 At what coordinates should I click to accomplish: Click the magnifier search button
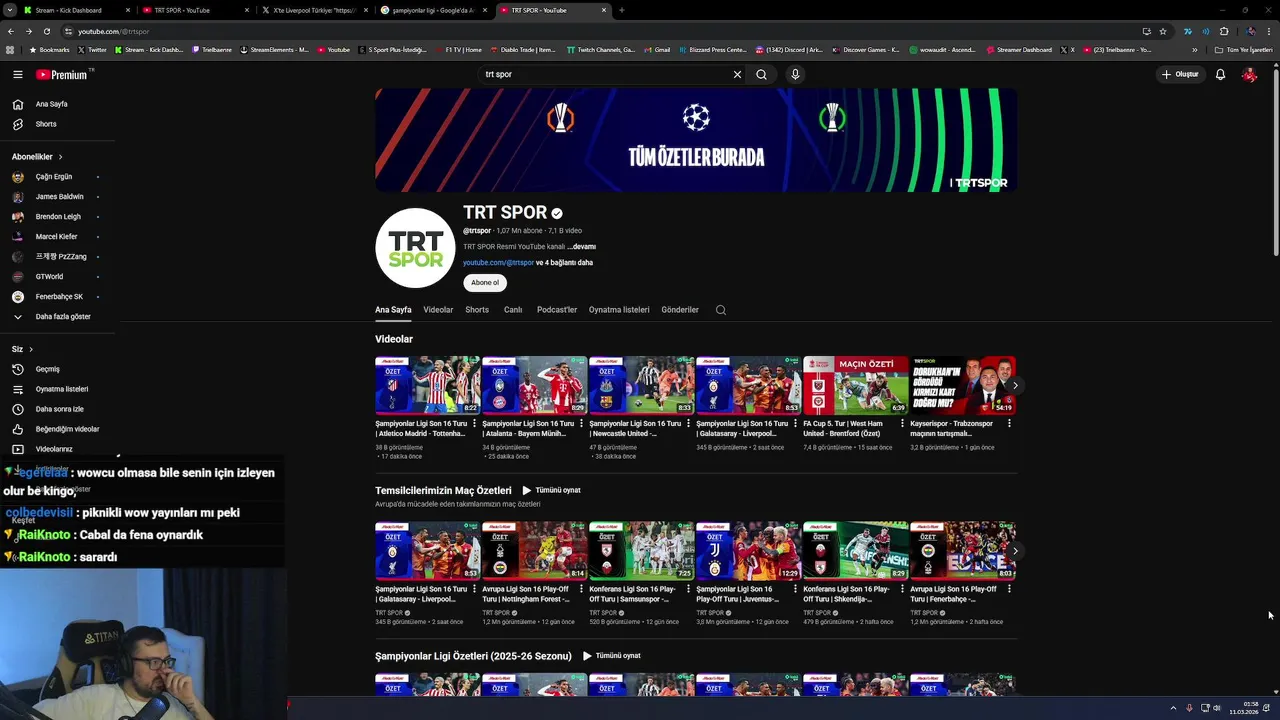(761, 74)
